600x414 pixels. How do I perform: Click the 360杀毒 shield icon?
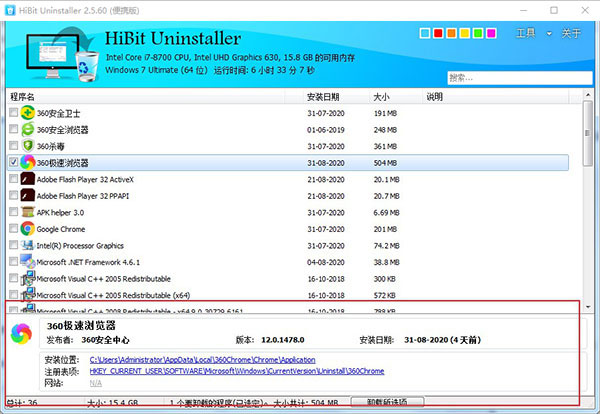(x=28, y=146)
